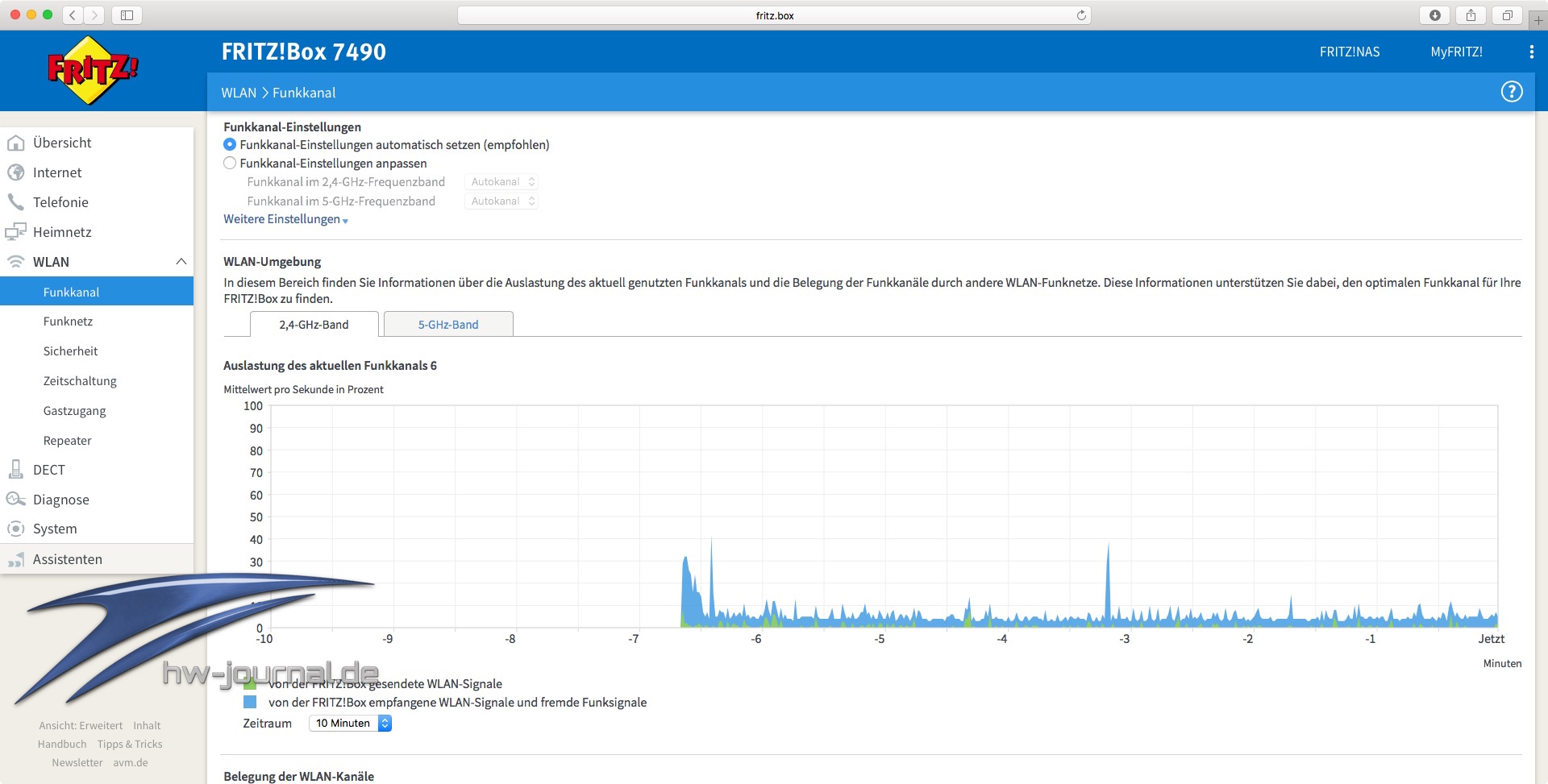Expand Weitere Einstellungen
Image resolution: width=1548 pixels, height=784 pixels.
[x=285, y=219]
